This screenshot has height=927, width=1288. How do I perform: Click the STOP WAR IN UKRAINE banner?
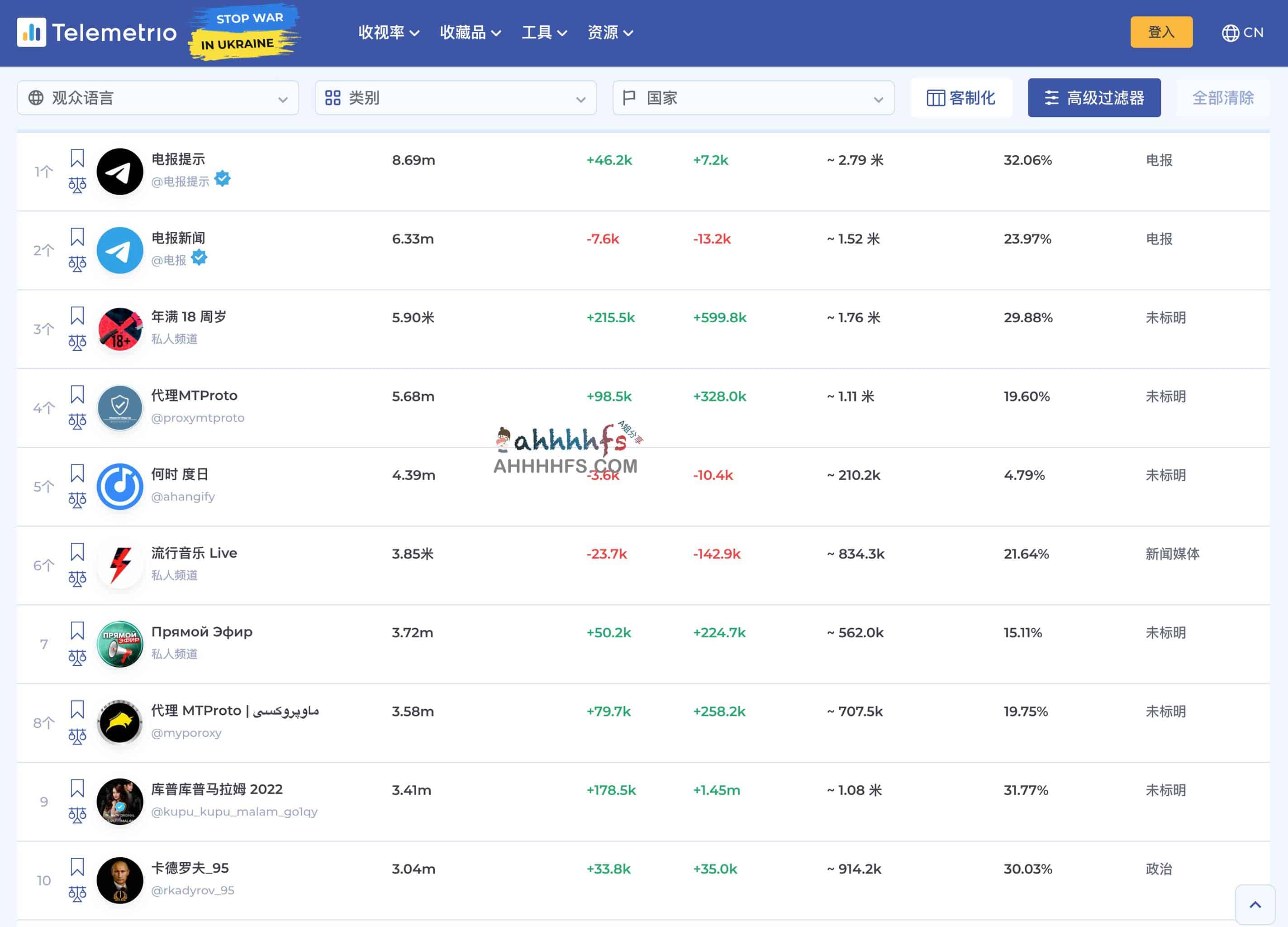pos(244,32)
